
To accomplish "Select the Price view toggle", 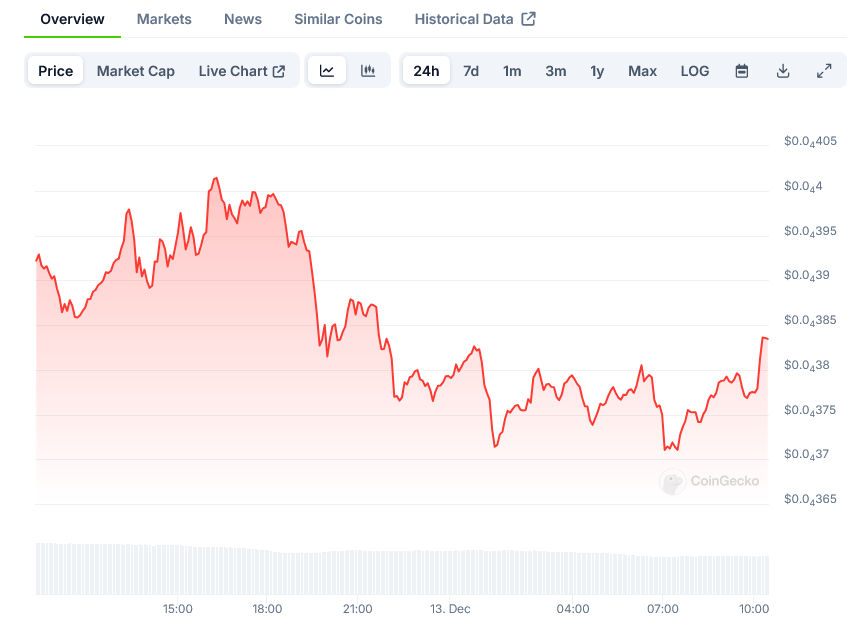I will click(56, 71).
